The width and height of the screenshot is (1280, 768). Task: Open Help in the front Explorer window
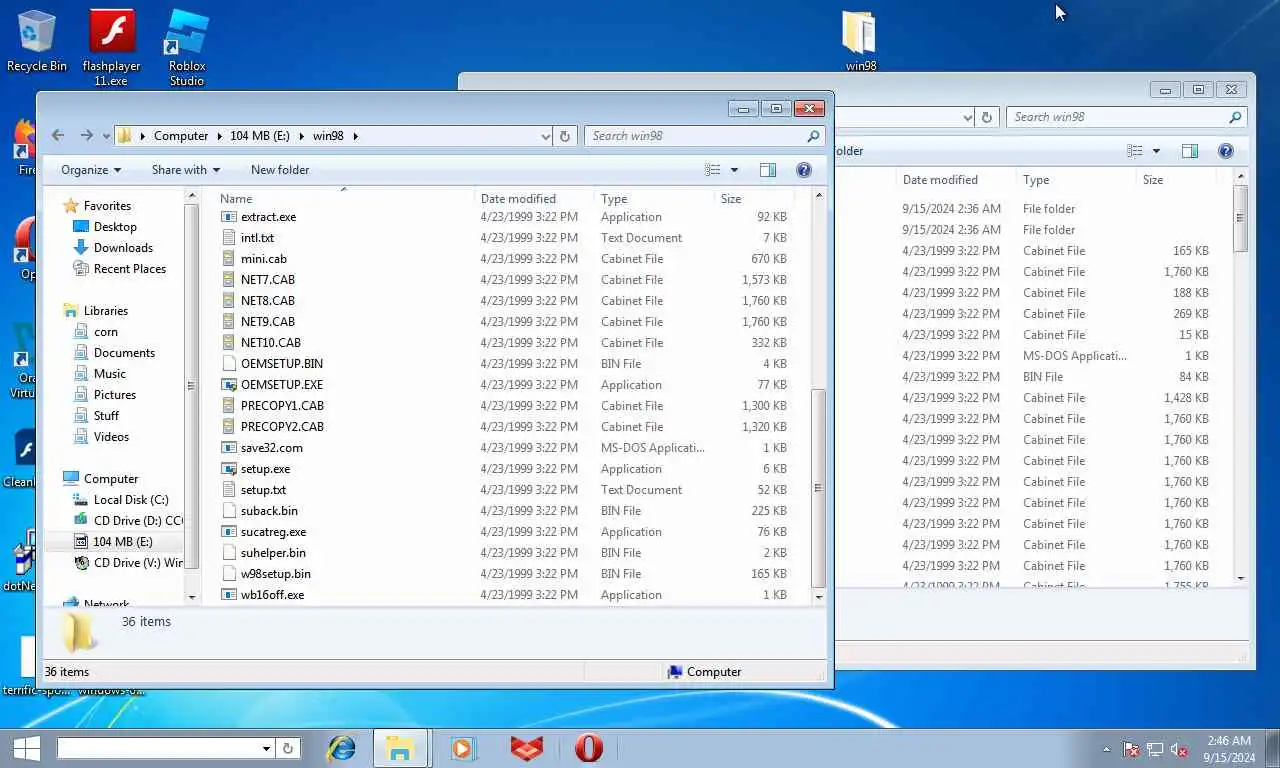point(803,170)
